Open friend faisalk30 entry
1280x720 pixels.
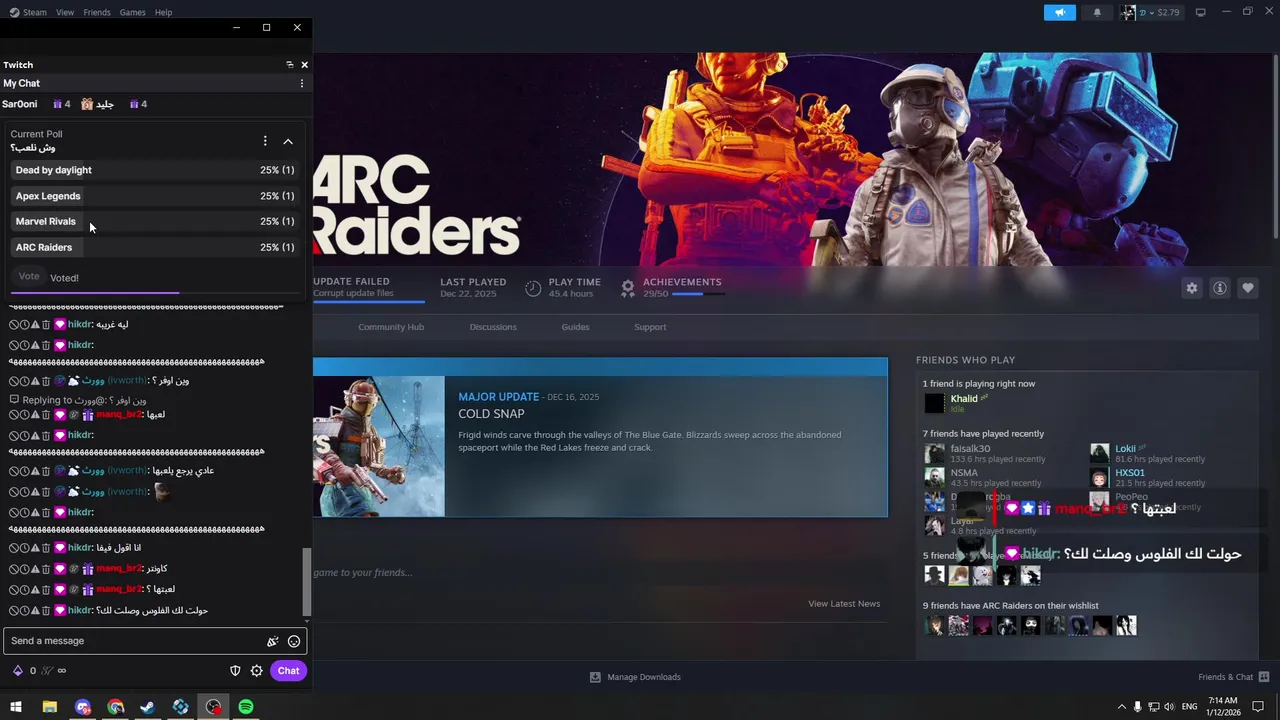tap(970, 449)
